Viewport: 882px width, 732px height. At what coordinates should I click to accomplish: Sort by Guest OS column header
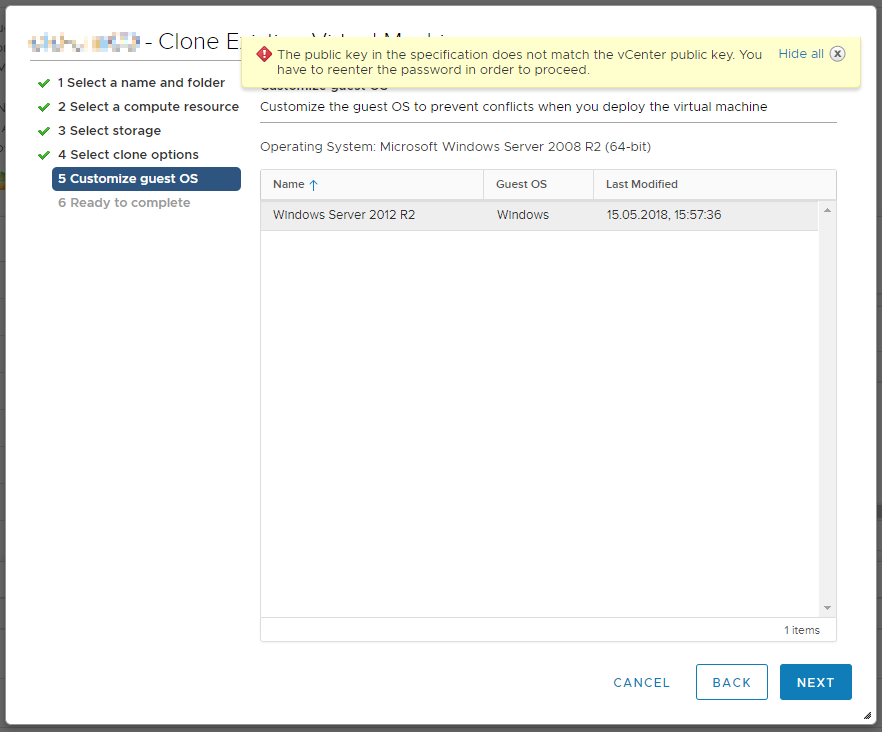[538, 185]
